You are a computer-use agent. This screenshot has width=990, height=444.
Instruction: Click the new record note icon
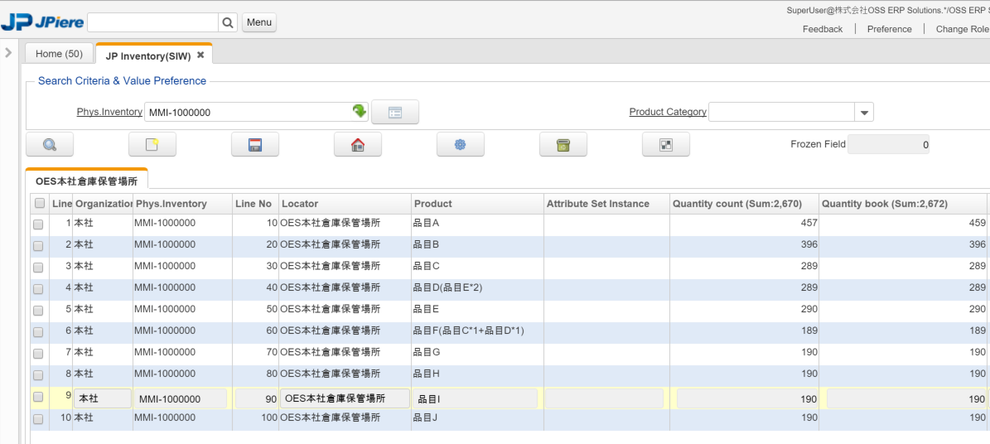pyautogui.click(x=152, y=145)
